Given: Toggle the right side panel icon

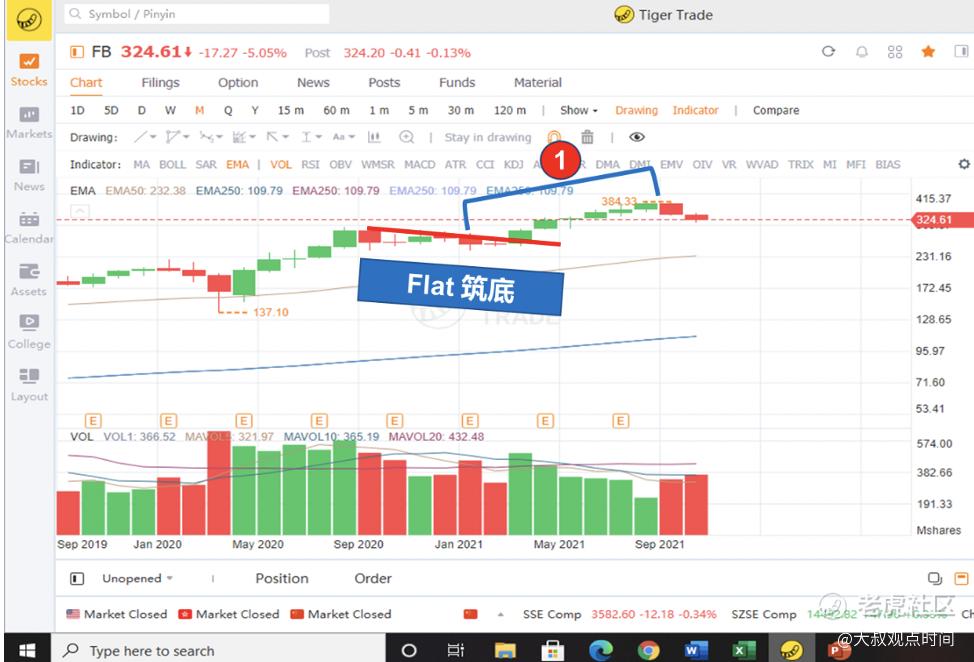Looking at the screenshot, I should [962, 51].
